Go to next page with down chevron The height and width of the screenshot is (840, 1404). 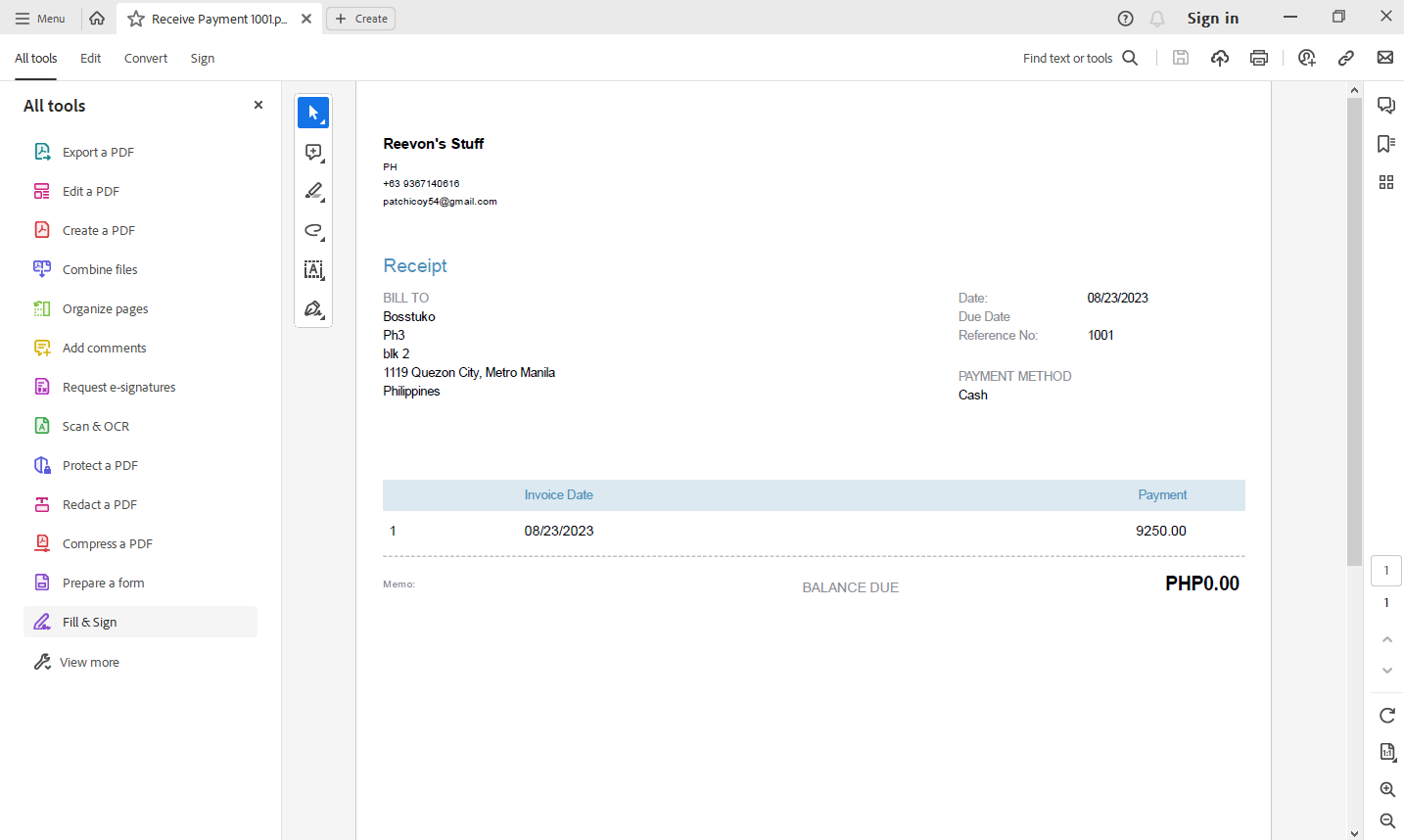click(1386, 671)
